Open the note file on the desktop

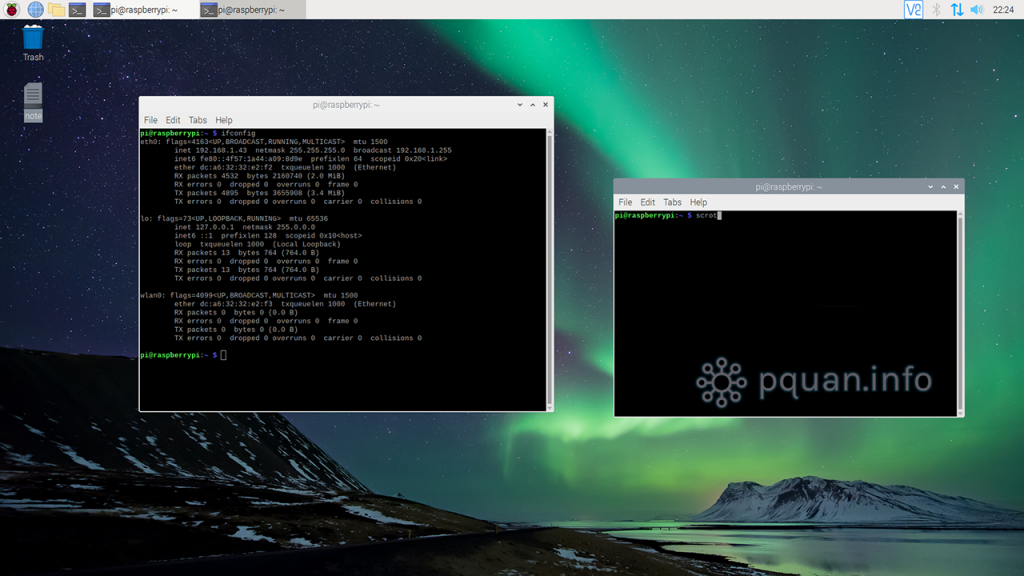(33, 102)
